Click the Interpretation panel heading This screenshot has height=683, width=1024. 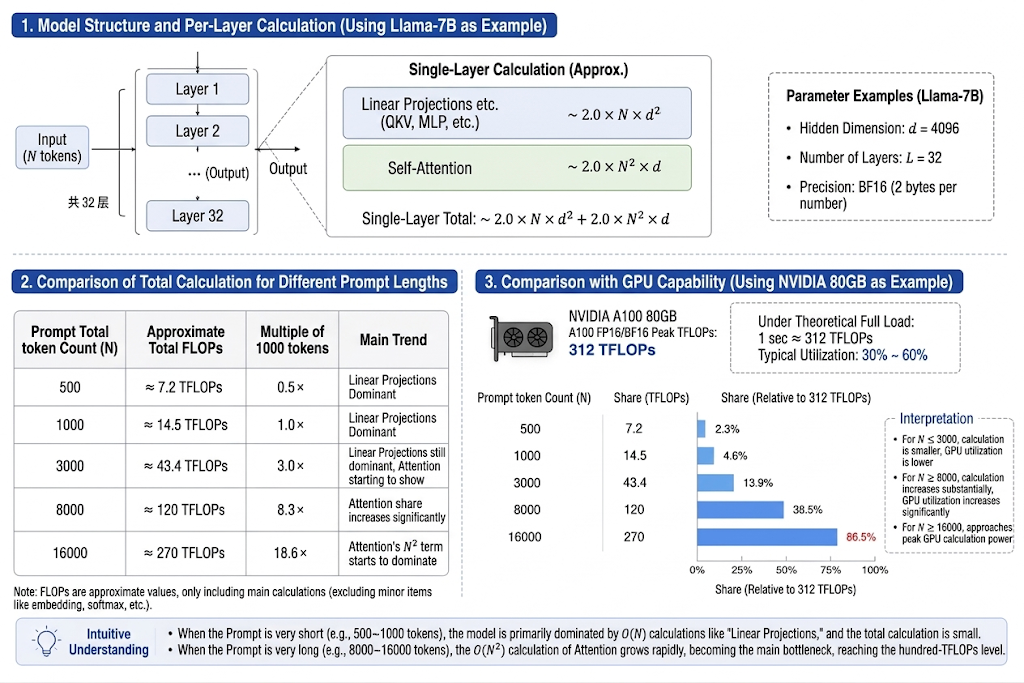pyautogui.click(x=936, y=419)
